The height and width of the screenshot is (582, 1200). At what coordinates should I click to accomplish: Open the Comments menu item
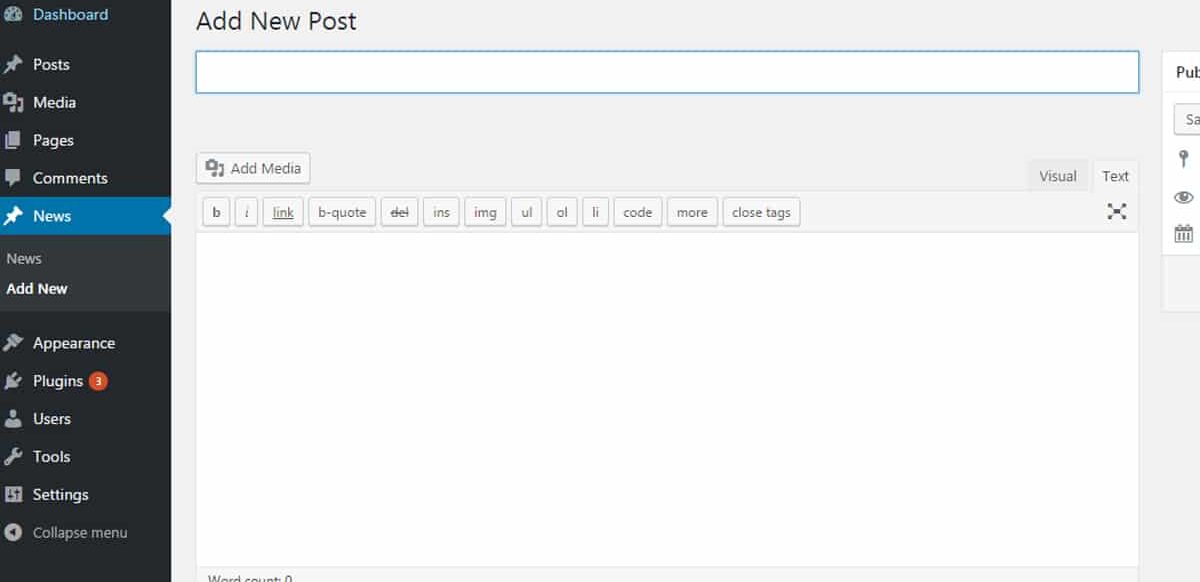(69, 178)
